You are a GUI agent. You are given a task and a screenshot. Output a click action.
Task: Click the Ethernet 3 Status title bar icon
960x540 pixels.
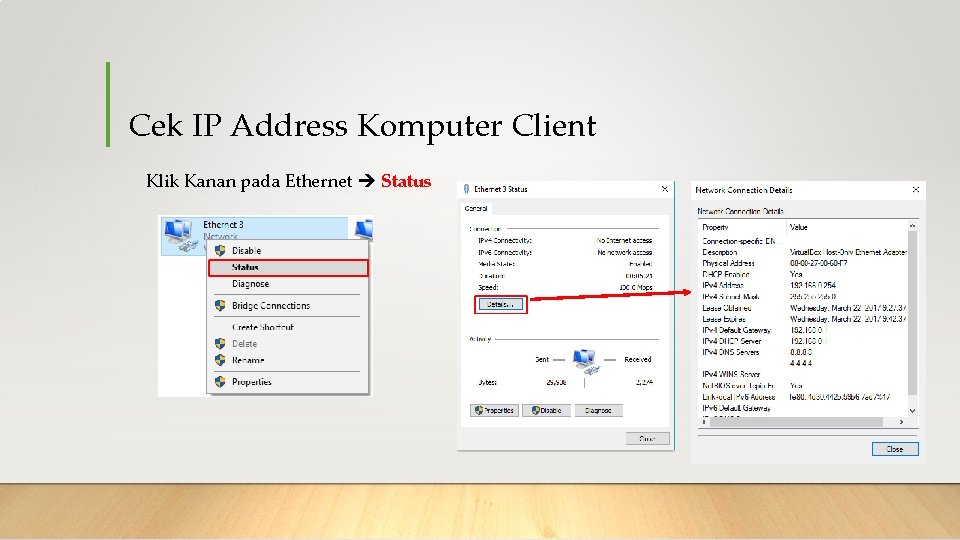pyautogui.click(x=467, y=189)
